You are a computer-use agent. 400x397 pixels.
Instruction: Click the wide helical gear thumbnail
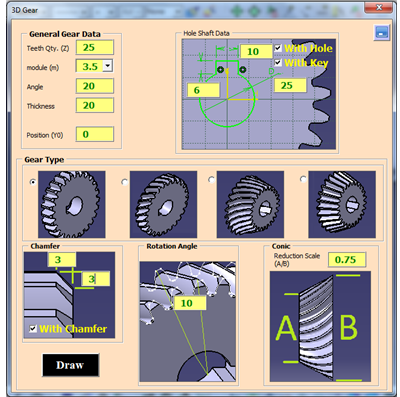click(250, 204)
